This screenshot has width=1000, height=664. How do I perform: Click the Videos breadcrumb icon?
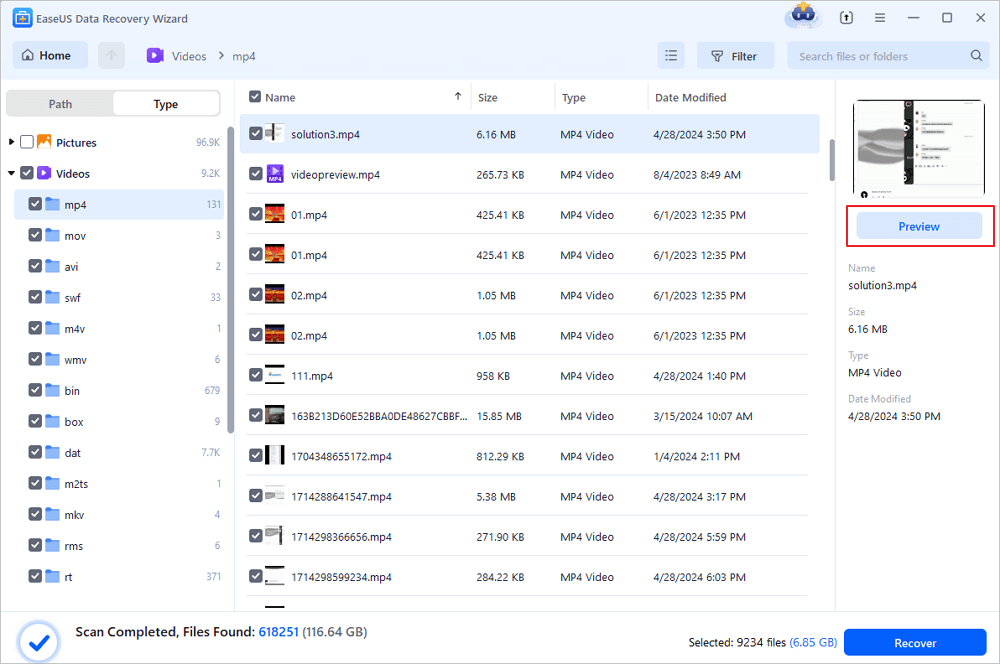click(x=155, y=55)
